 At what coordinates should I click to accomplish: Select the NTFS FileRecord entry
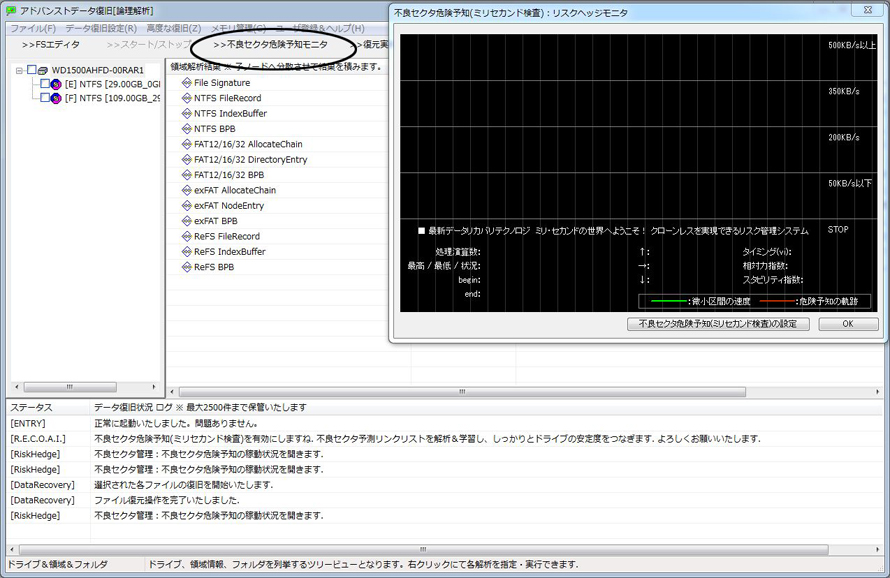tap(228, 98)
